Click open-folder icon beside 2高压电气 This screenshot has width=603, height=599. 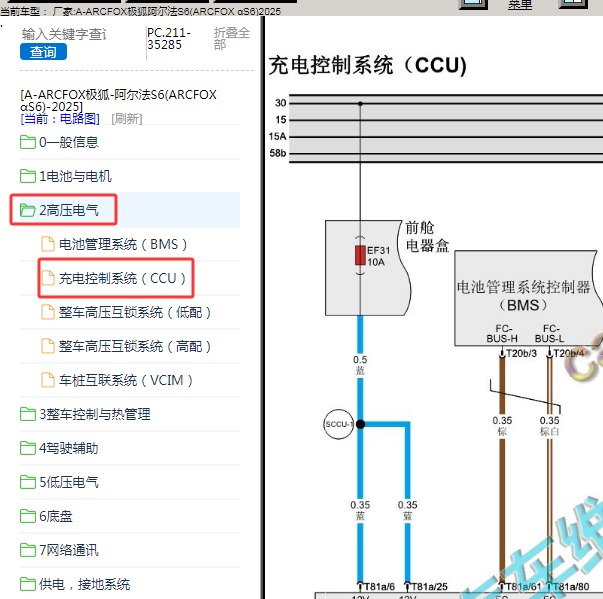click(28, 210)
